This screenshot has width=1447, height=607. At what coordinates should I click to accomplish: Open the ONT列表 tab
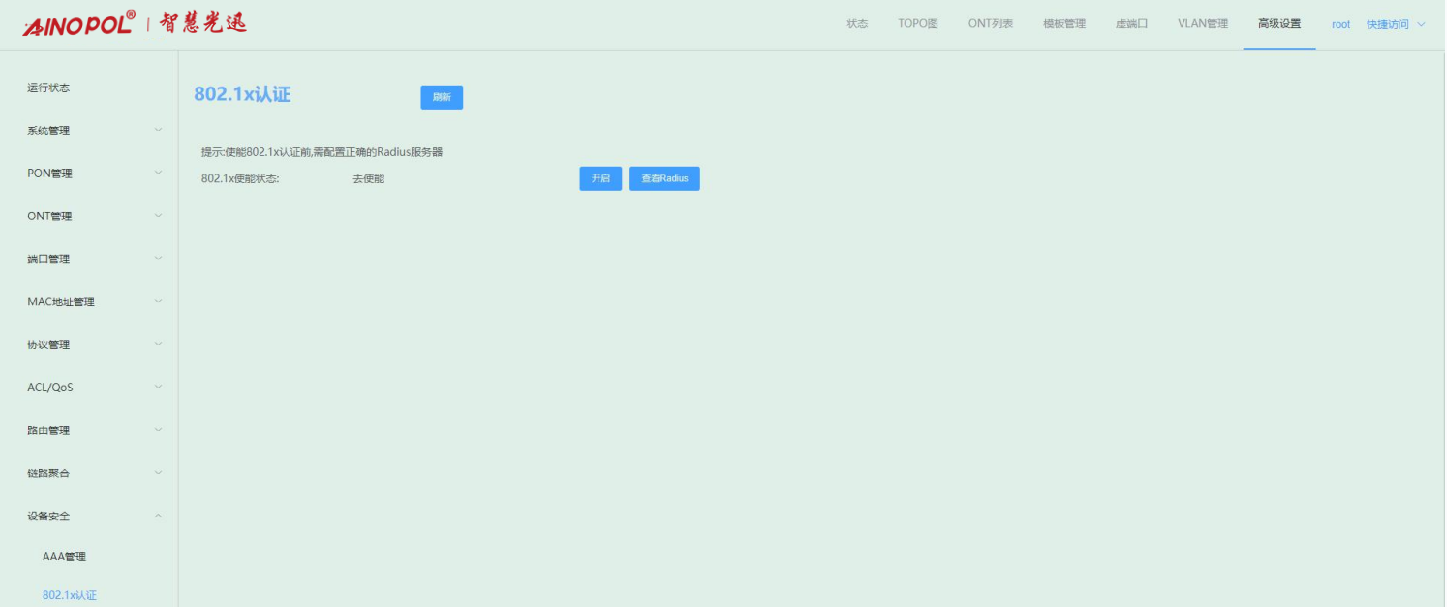coord(990,24)
